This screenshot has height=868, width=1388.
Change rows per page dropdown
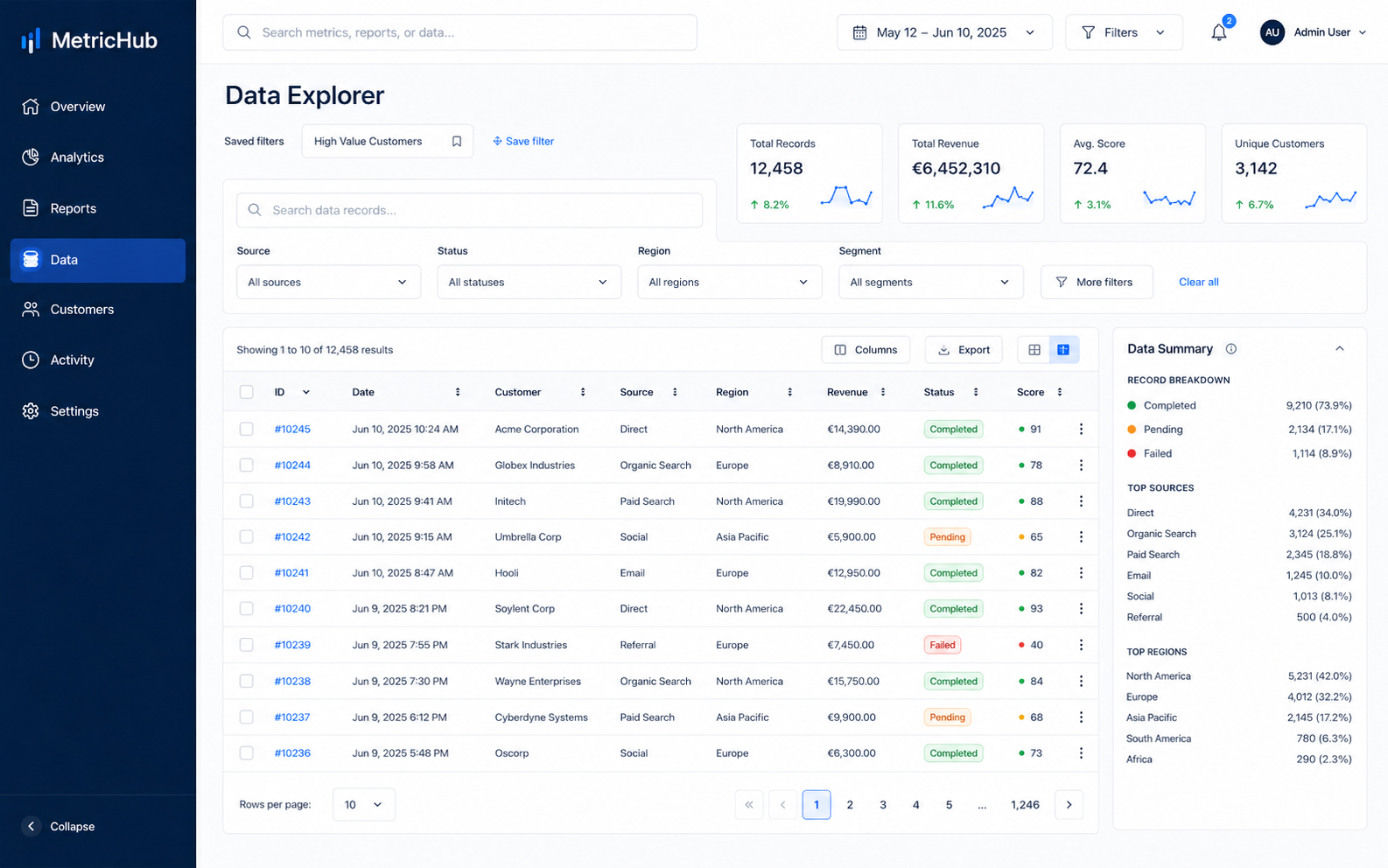363,805
